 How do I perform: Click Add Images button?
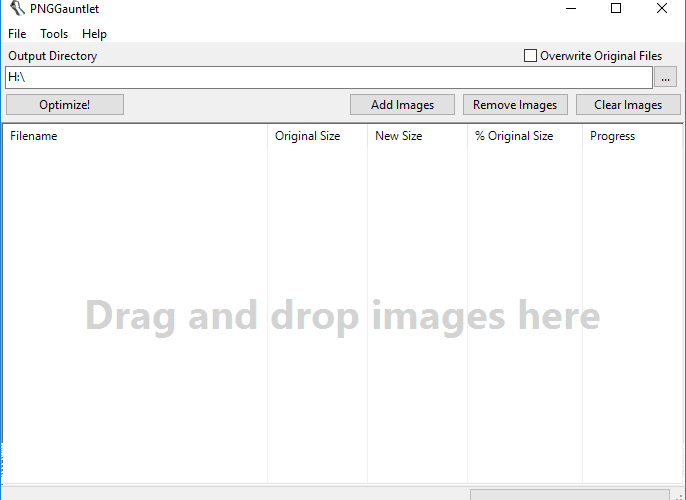click(402, 105)
